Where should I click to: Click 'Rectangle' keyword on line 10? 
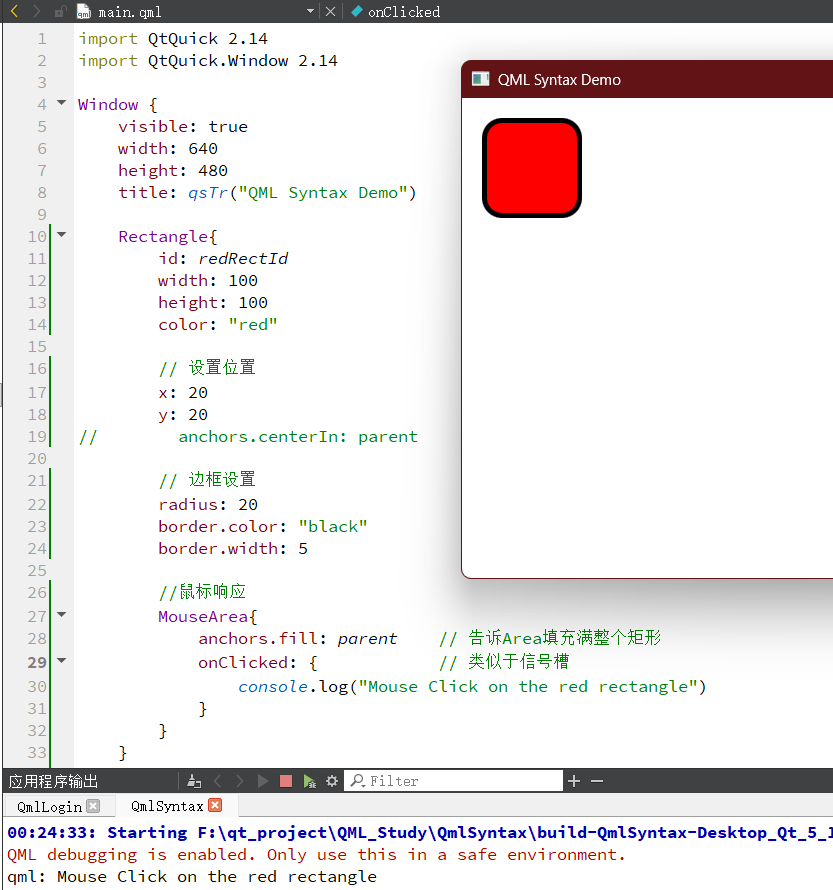tap(163, 237)
